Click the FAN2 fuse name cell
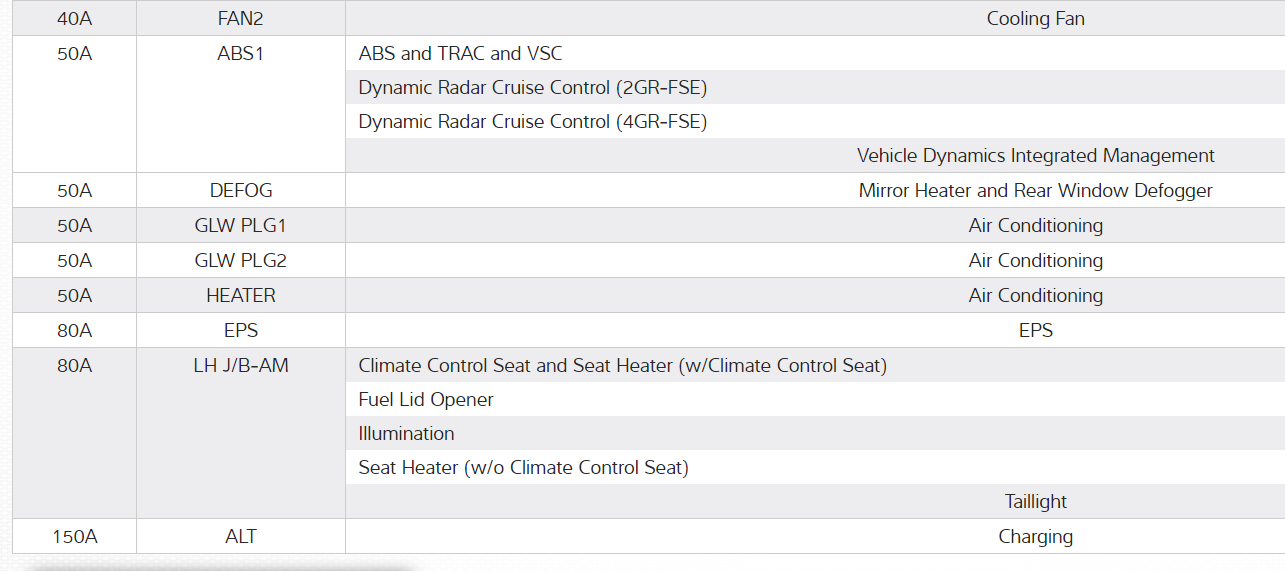 pos(240,18)
